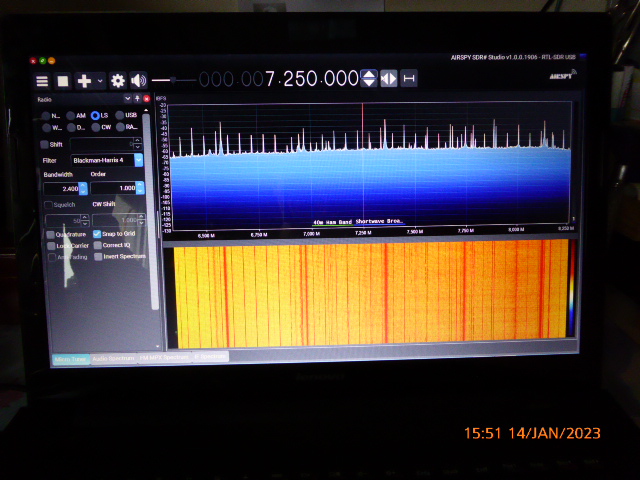Enable the Invert Spectrum checkbox
Image resolution: width=640 pixels, height=480 pixels.
[97, 257]
